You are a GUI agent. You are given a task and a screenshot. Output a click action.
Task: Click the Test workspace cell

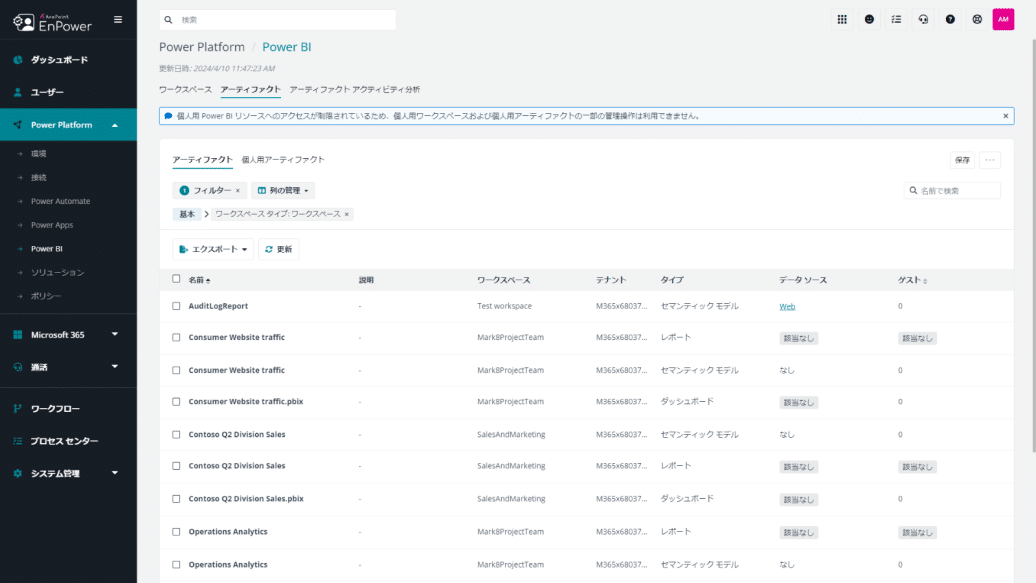tap(504, 306)
